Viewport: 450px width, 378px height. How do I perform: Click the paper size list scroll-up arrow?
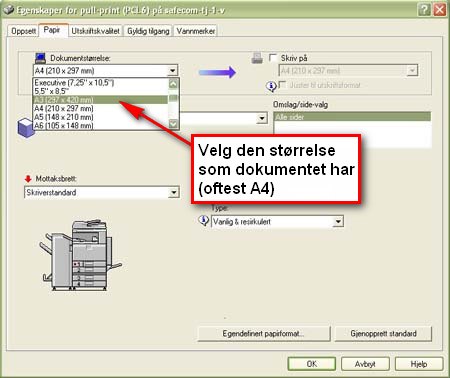coord(173,83)
